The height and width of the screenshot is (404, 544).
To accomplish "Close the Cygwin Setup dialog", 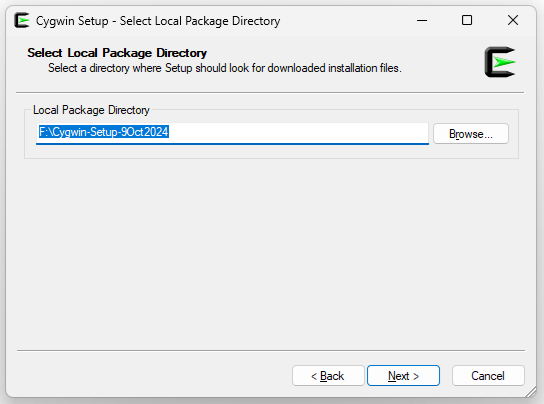I will click(x=513, y=20).
